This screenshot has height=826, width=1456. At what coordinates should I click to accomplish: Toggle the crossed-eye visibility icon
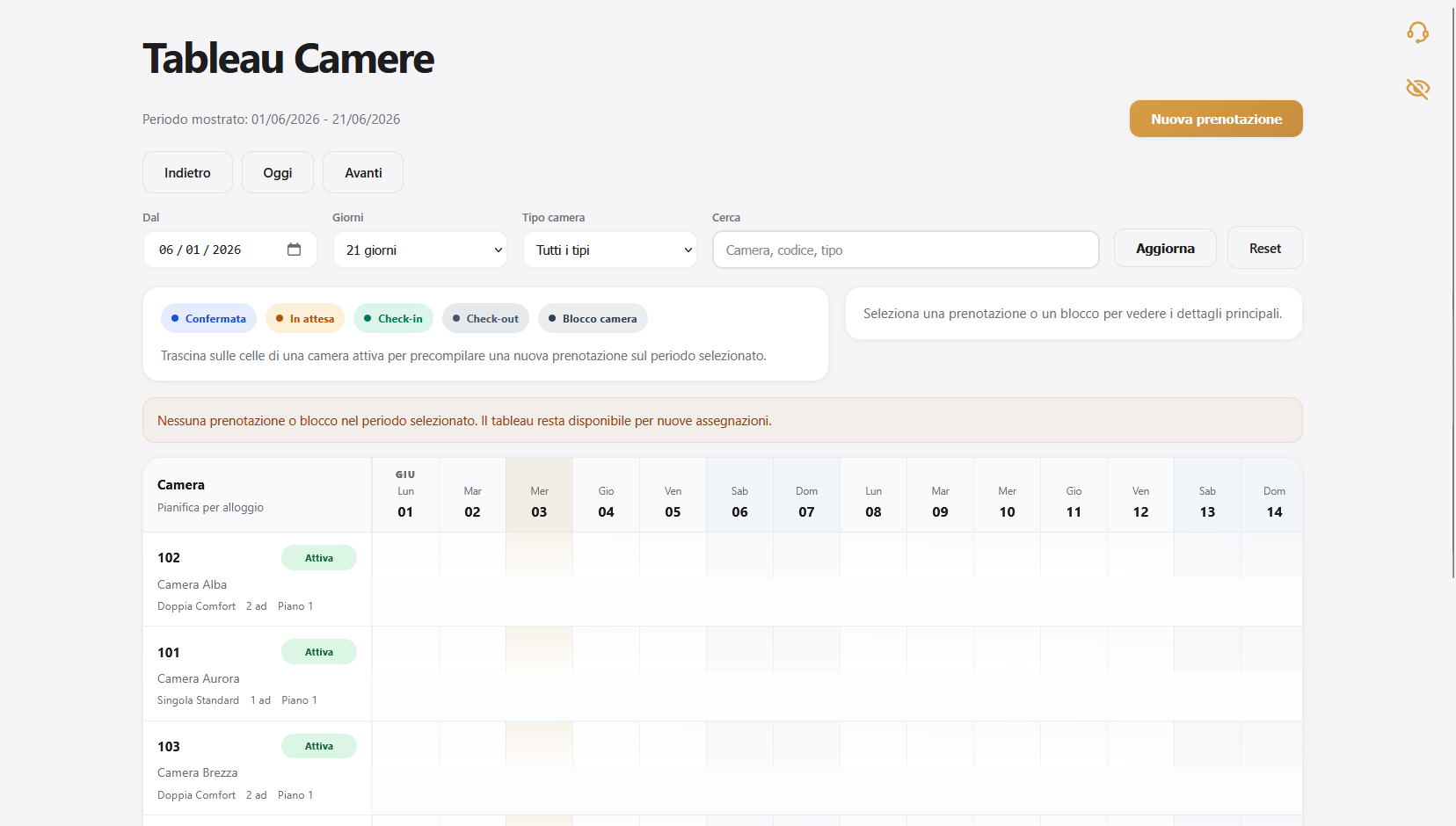click(1417, 89)
